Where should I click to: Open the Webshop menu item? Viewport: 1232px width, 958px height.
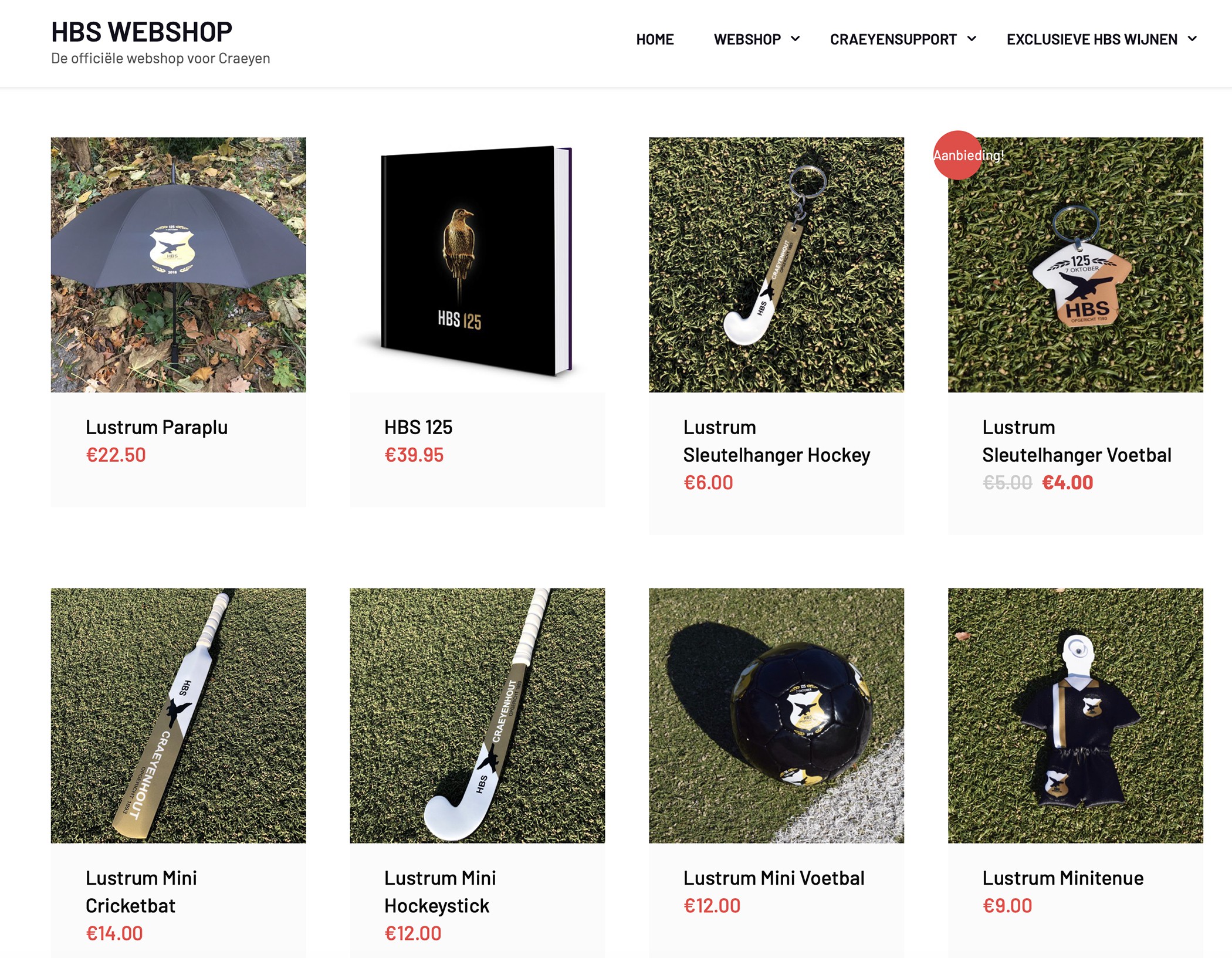click(747, 39)
